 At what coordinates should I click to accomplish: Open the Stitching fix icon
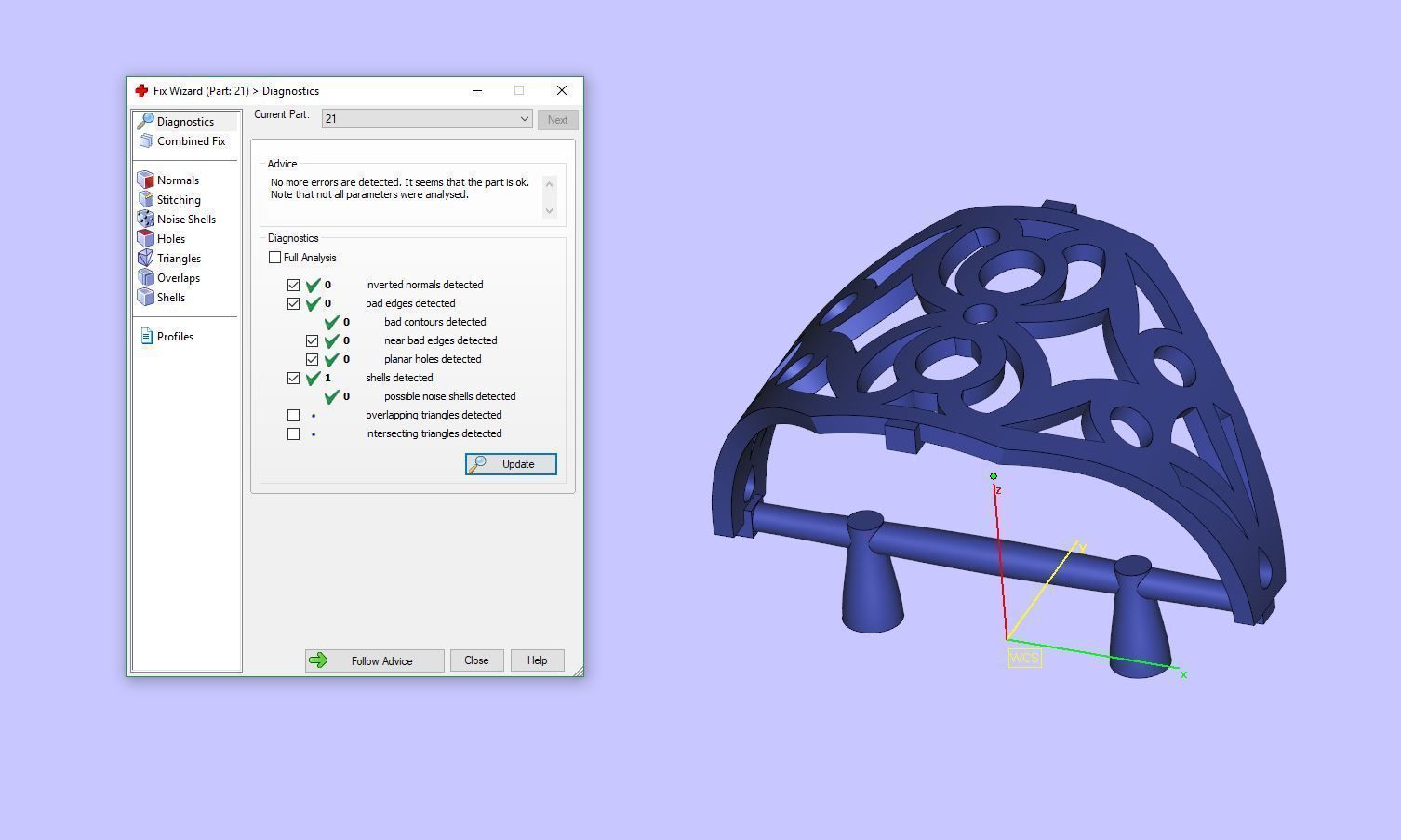coord(146,200)
